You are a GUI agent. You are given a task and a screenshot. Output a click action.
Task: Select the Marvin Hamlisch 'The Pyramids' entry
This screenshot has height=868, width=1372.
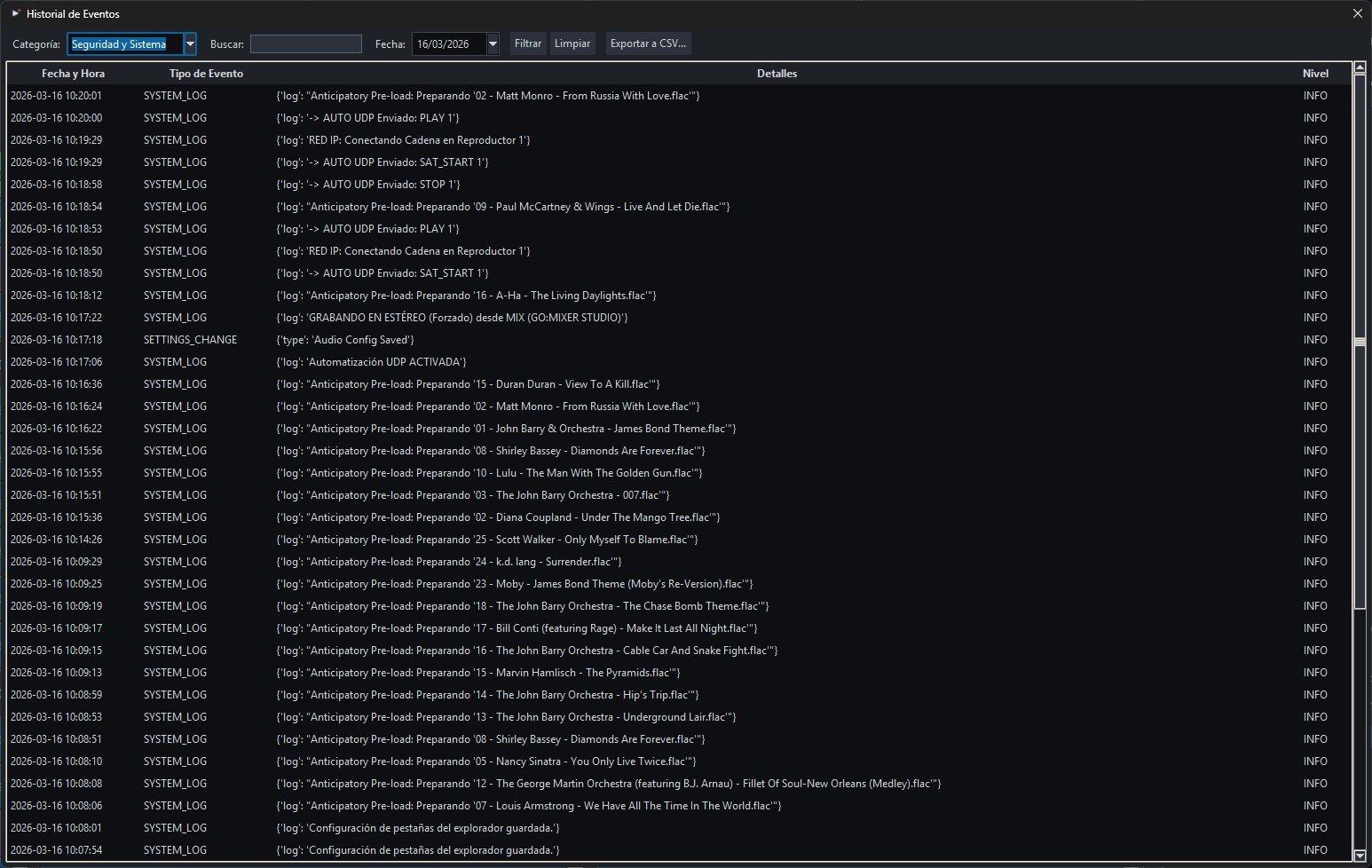pyautogui.click(x=679, y=673)
